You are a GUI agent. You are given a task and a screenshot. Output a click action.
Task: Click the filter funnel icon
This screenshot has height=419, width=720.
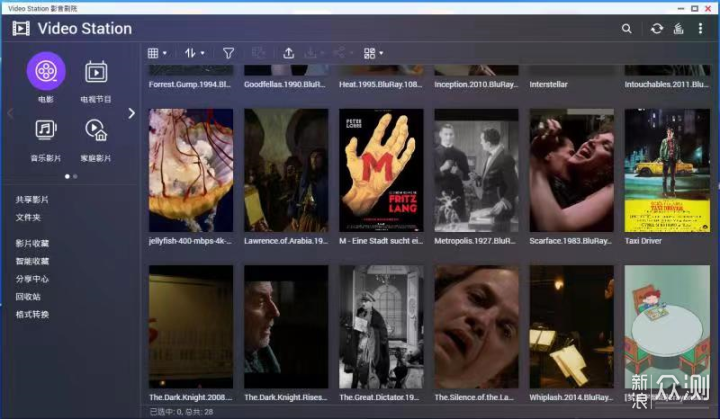coord(228,53)
